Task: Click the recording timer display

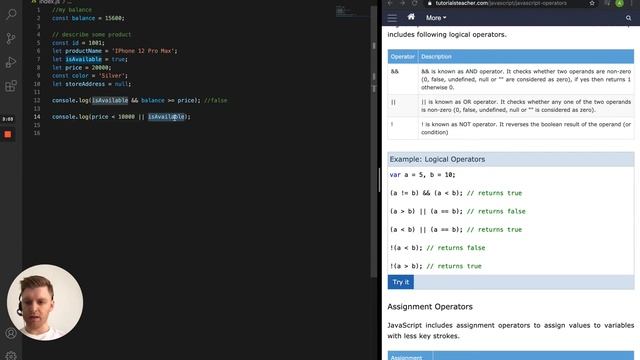Action: point(8,119)
